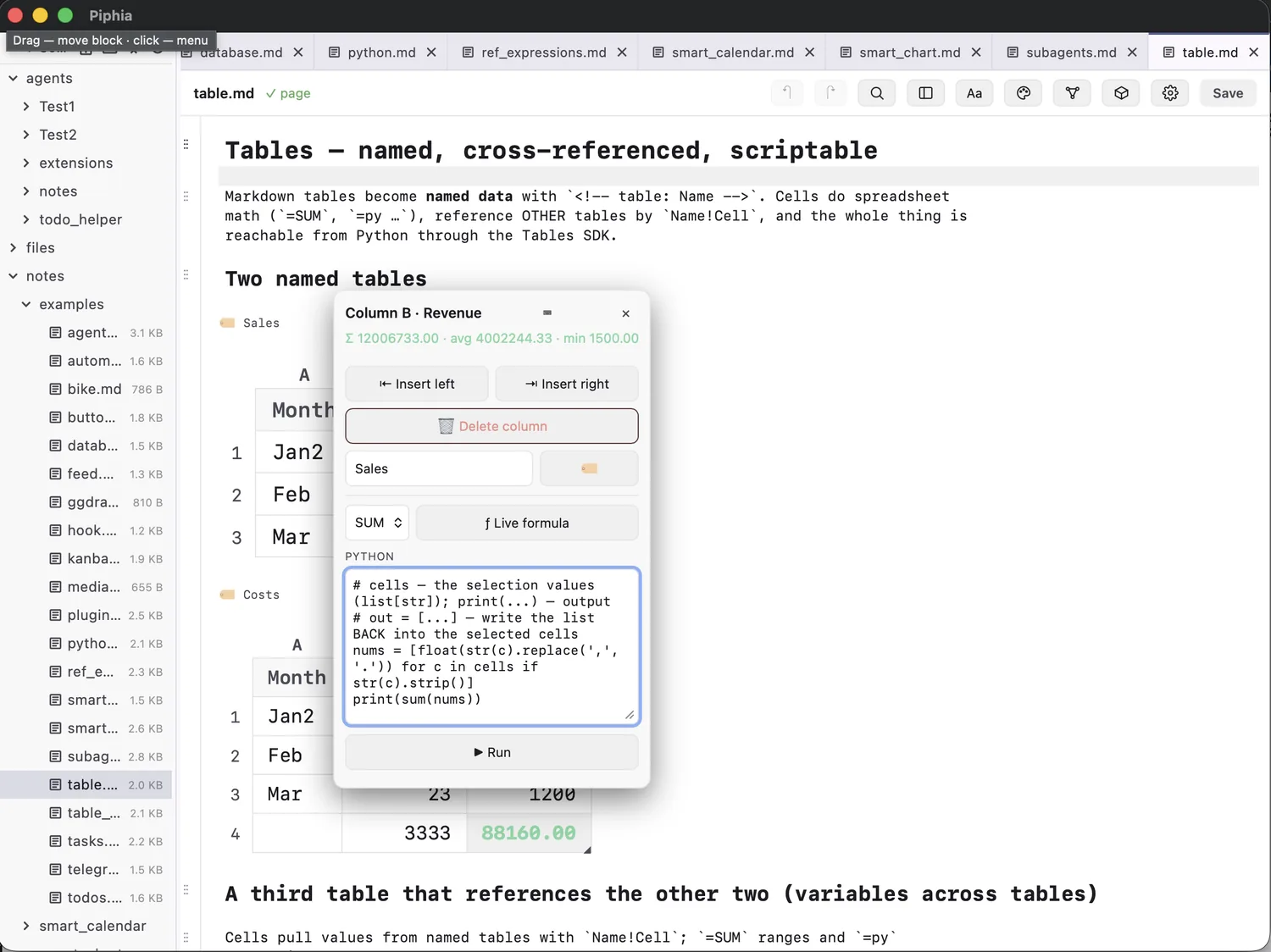Delete the Revenue column

coord(491,426)
